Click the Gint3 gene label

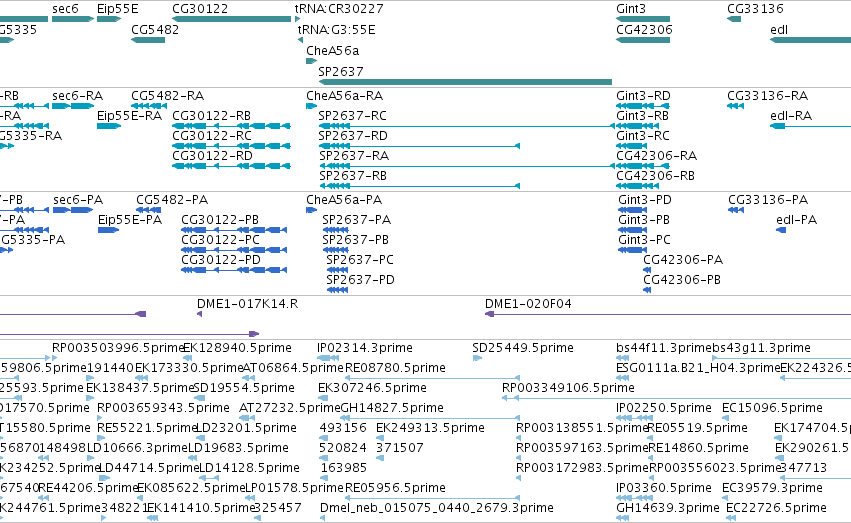631,9
